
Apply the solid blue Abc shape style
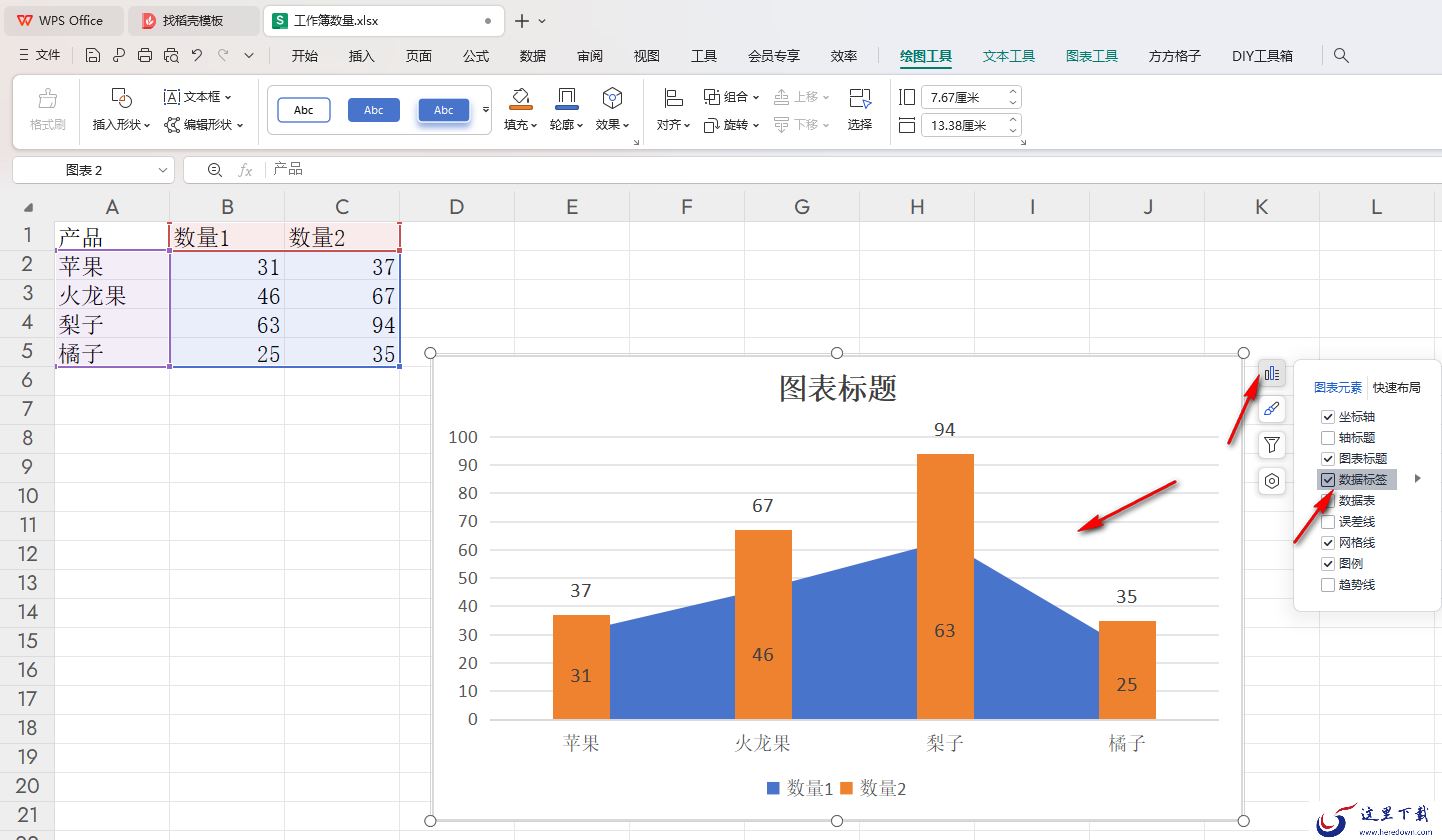coord(374,110)
